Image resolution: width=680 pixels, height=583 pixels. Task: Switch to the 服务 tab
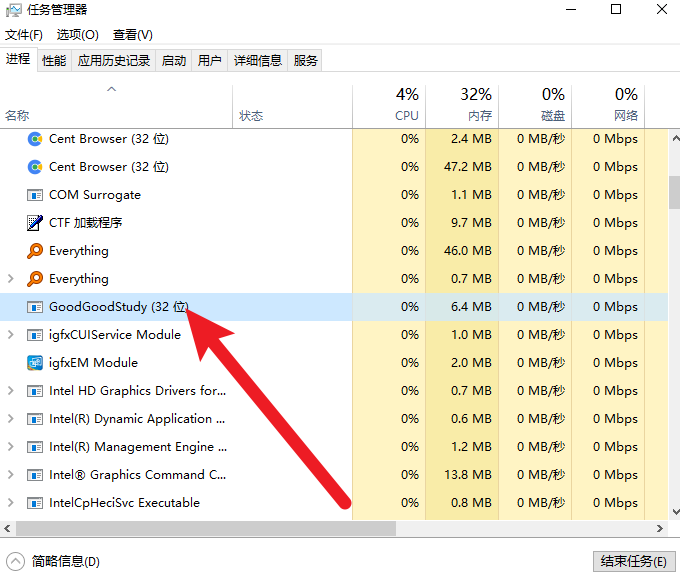click(x=305, y=61)
